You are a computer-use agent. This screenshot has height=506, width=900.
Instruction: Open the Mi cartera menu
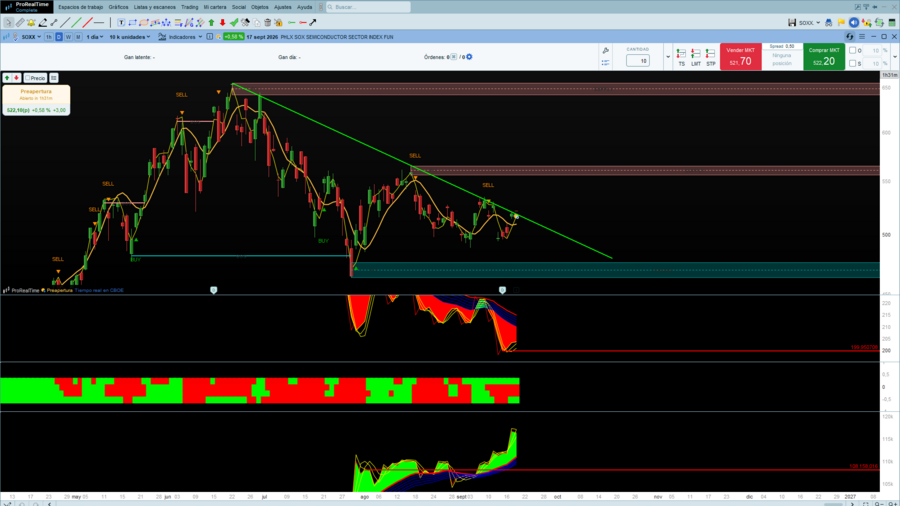tap(215, 7)
